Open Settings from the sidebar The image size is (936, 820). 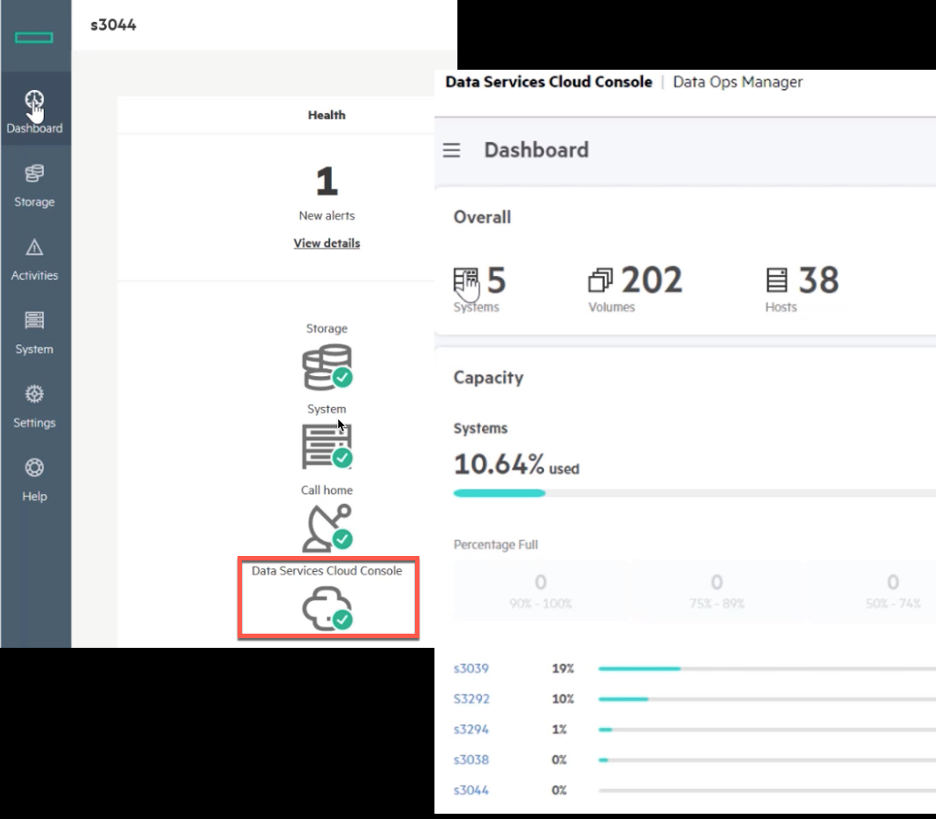[34, 404]
